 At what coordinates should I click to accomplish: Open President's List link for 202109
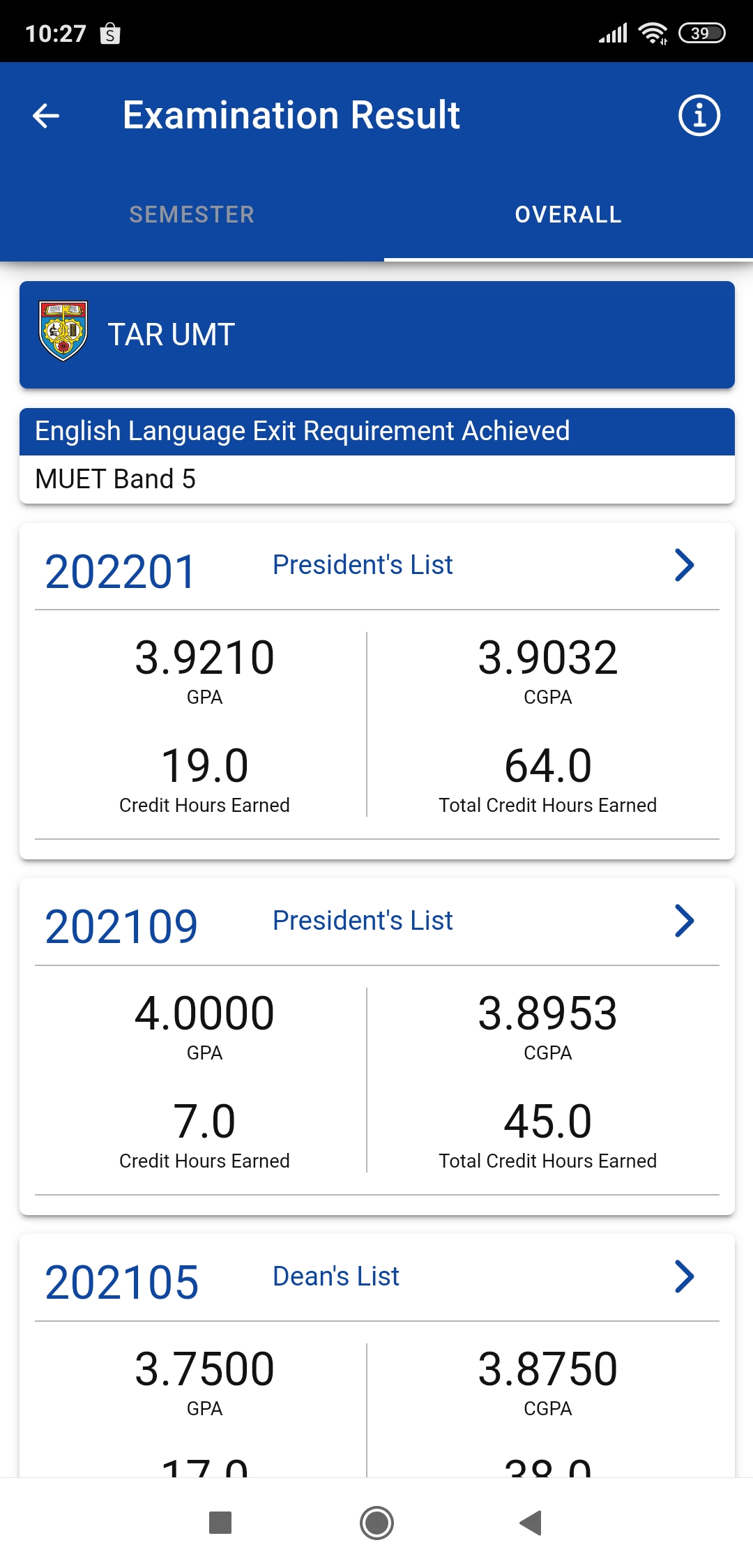363,921
